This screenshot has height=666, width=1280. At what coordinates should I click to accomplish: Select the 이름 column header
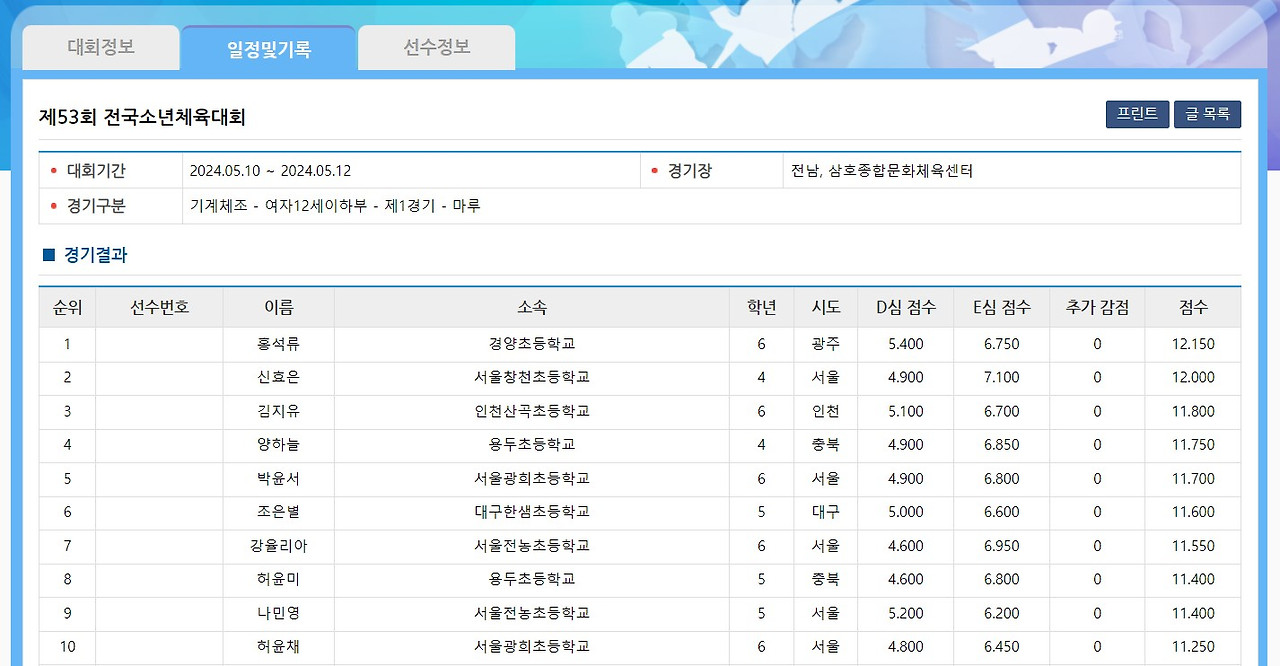(x=276, y=307)
